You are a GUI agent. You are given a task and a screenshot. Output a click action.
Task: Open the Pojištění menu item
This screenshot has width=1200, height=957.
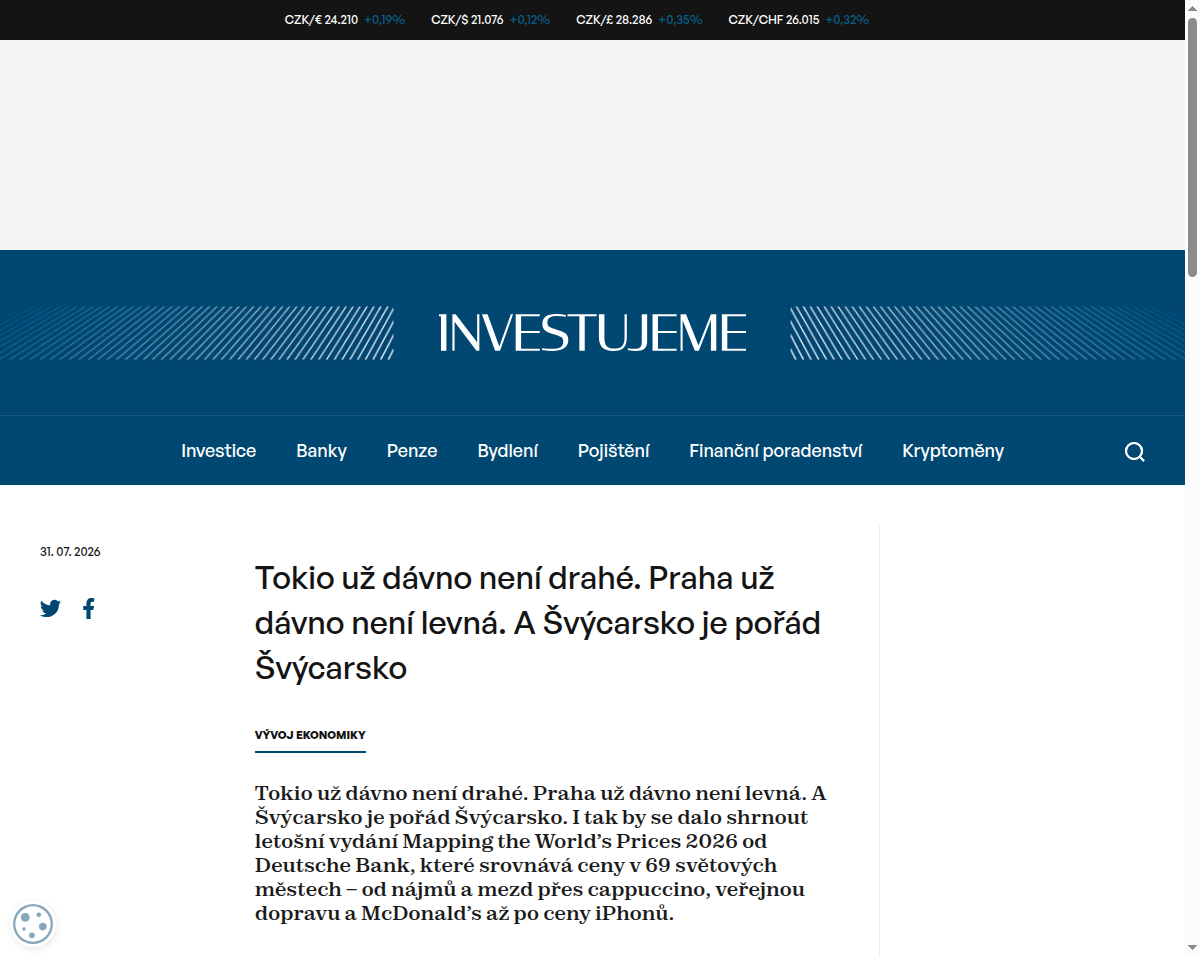coord(613,451)
